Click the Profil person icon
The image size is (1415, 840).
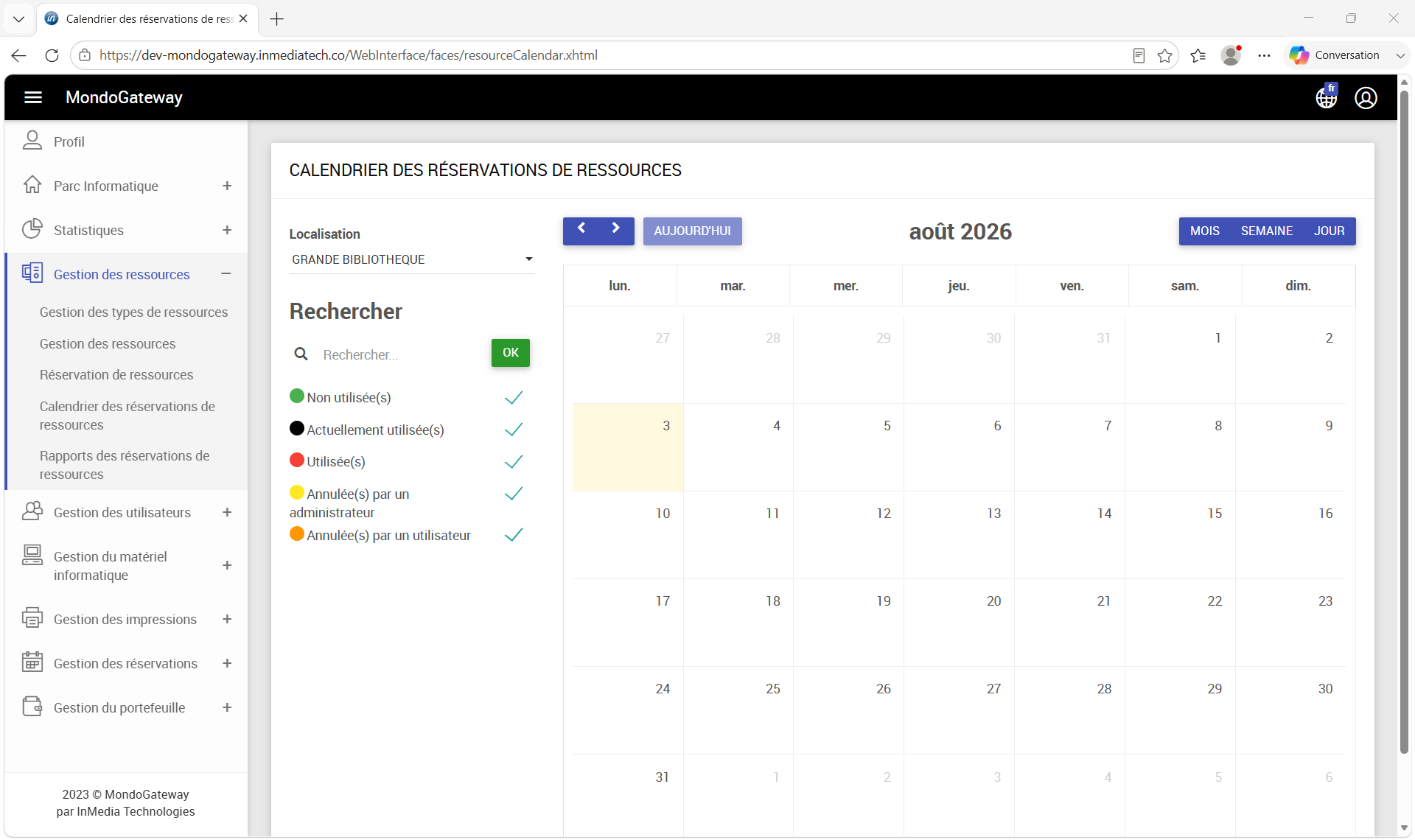32,141
